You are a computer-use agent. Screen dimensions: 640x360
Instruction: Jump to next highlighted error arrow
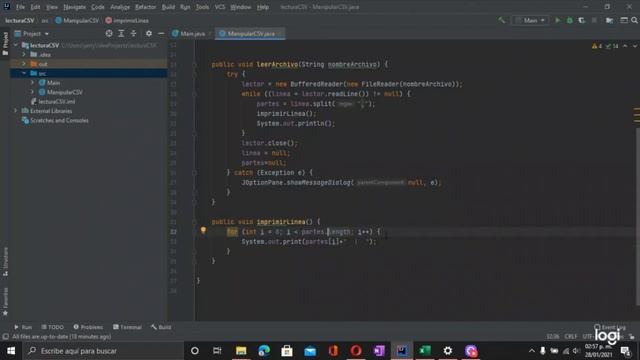coord(635,46)
